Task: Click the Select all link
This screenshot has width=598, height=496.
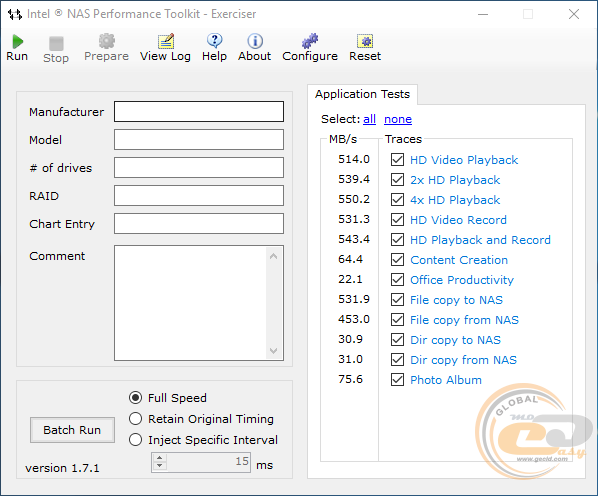Action: pos(369,119)
